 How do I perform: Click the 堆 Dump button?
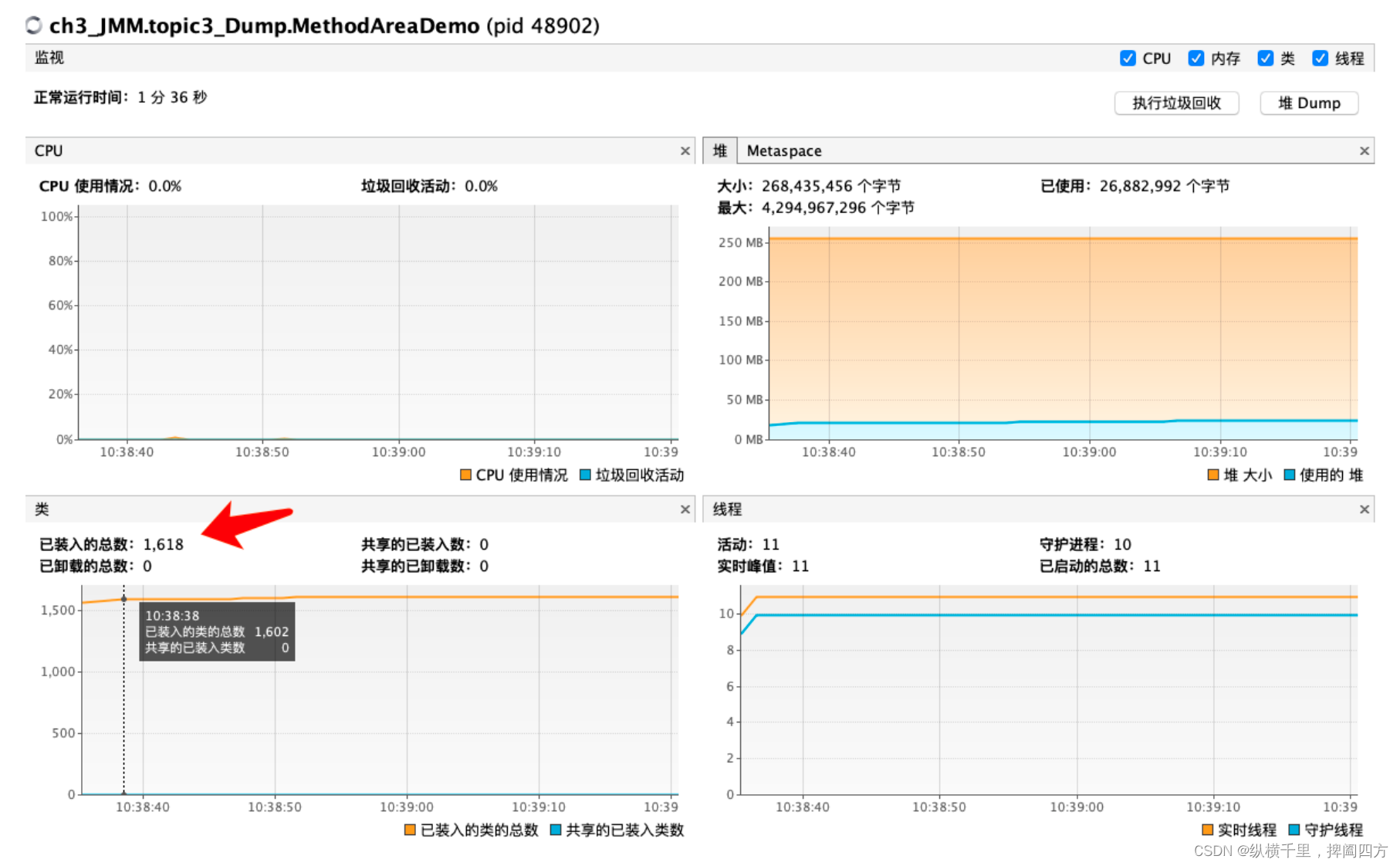[1309, 103]
